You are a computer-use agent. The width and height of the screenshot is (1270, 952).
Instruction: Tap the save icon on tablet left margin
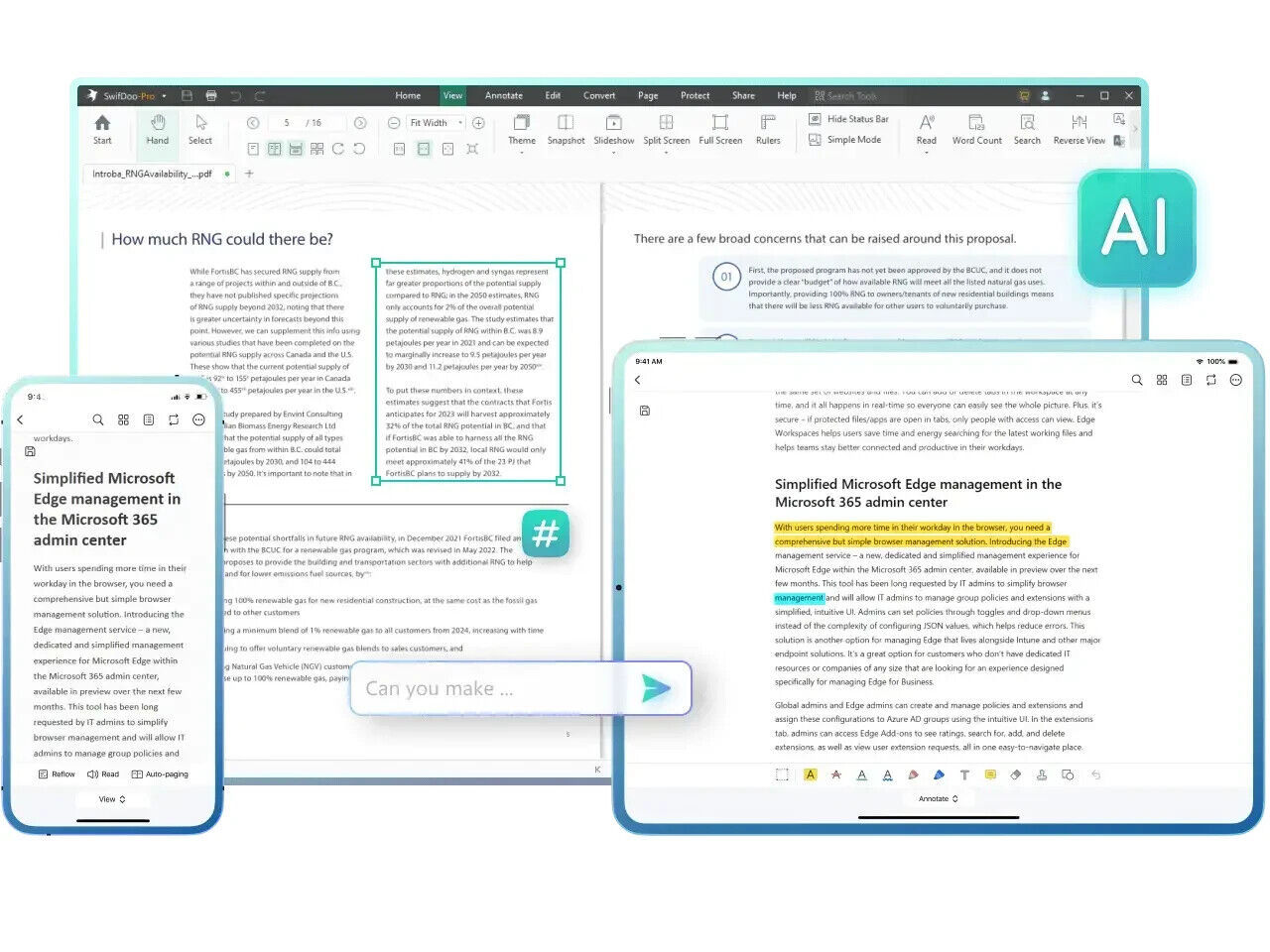point(645,411)
